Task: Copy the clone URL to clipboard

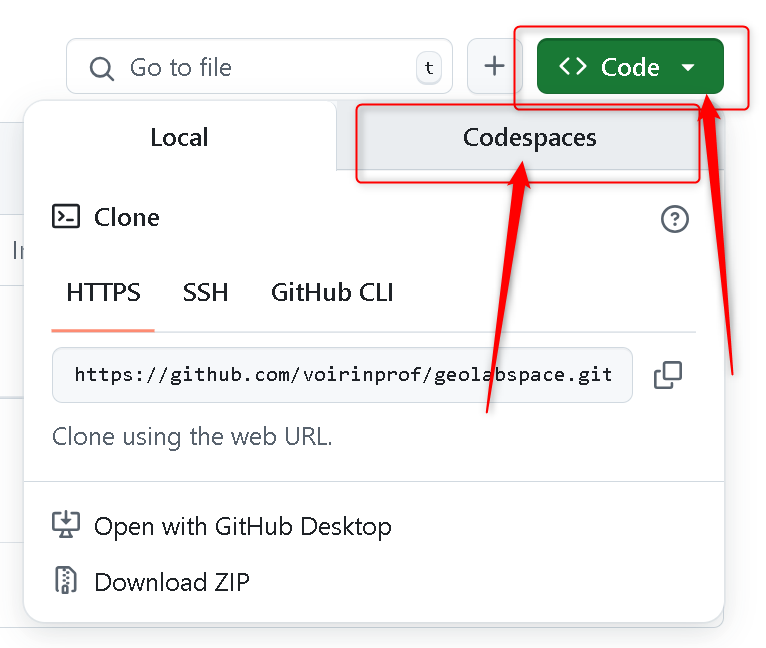Action: pyautogui.click(x=668, y=375)
